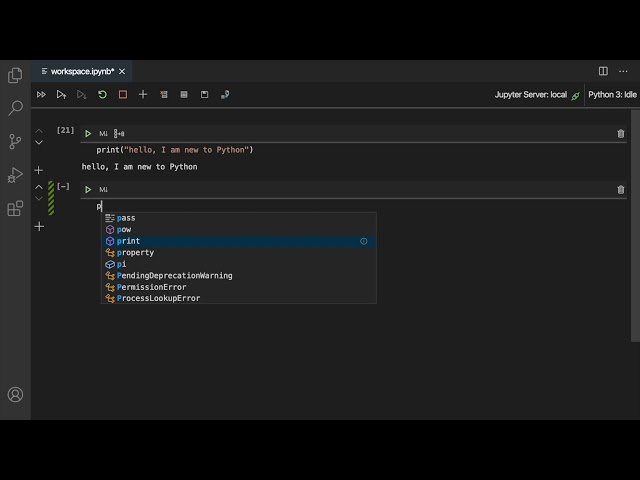Viewport: 640px width, 480px height.
Task: Open the variable explorer table icon
Action: tap(184, 95)
